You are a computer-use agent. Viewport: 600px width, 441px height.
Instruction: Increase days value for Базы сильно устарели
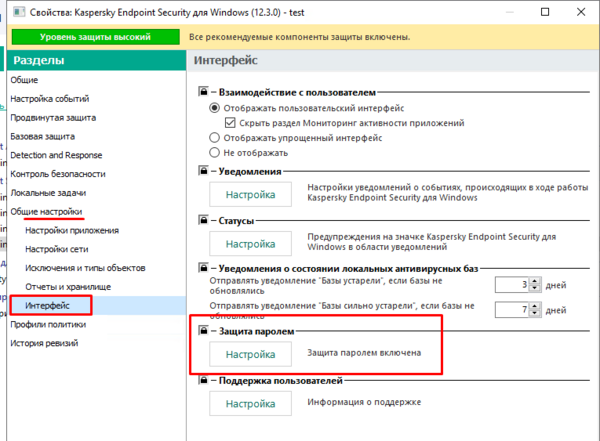coord(535,306)
